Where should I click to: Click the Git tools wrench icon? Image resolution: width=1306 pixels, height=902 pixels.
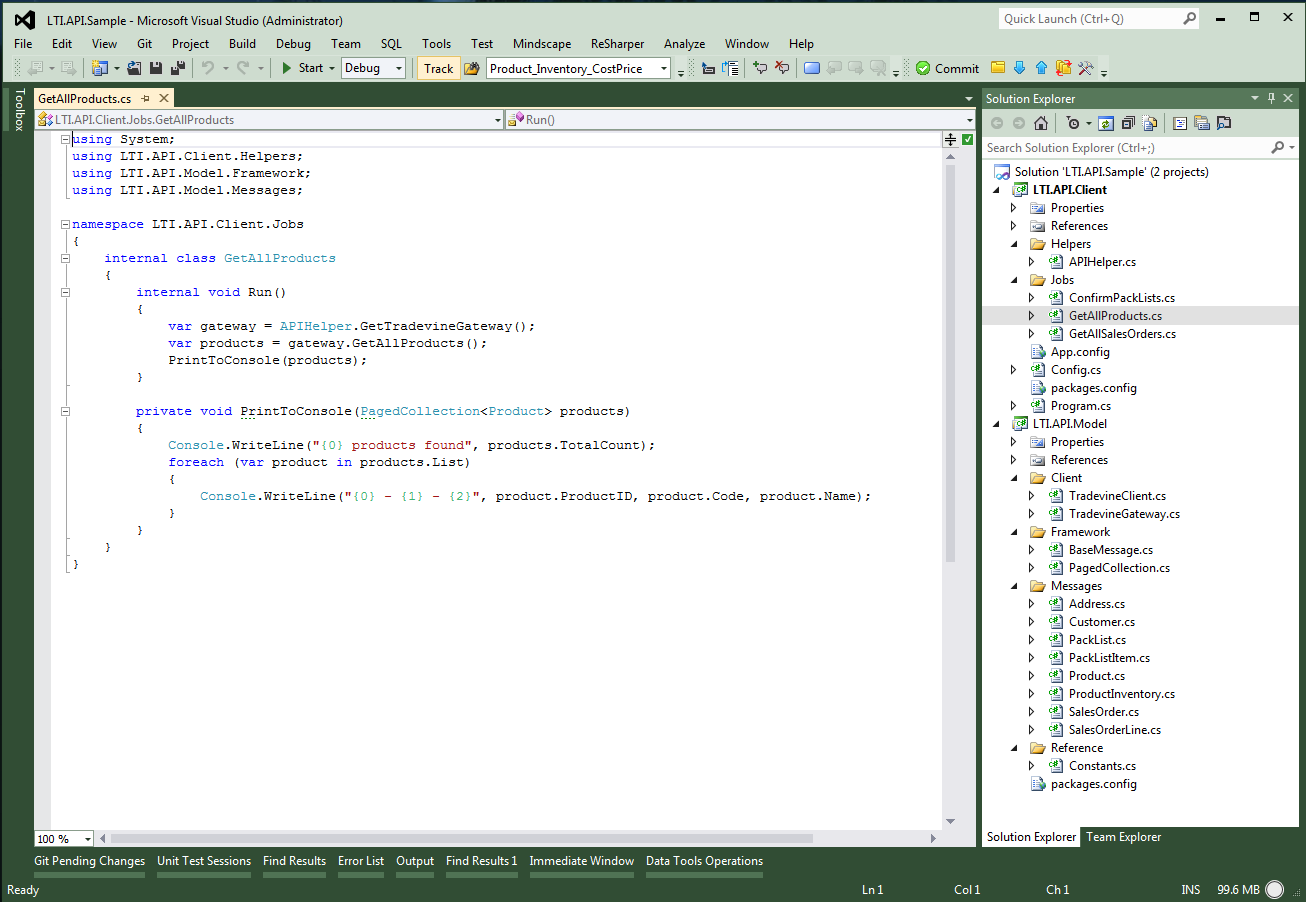1085,68
